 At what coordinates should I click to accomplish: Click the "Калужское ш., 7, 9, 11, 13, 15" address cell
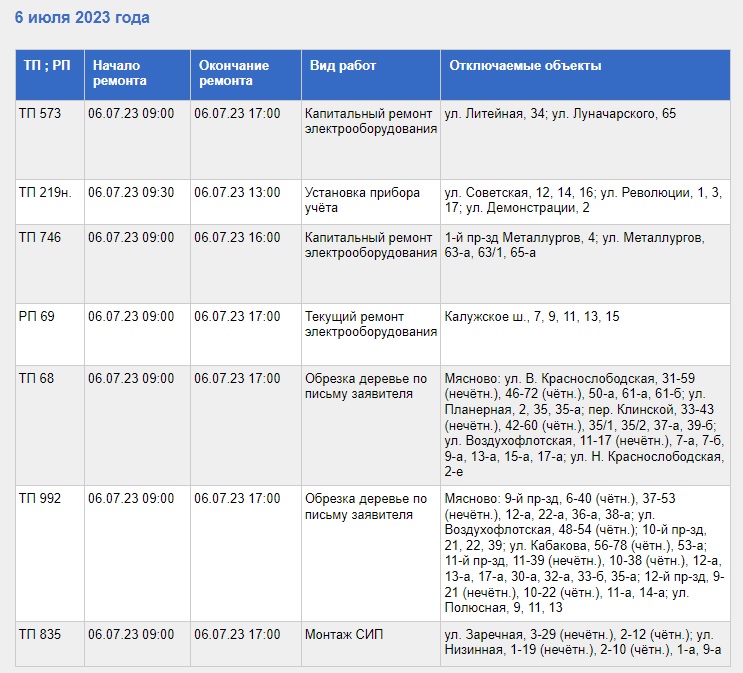tap(532, 316)
